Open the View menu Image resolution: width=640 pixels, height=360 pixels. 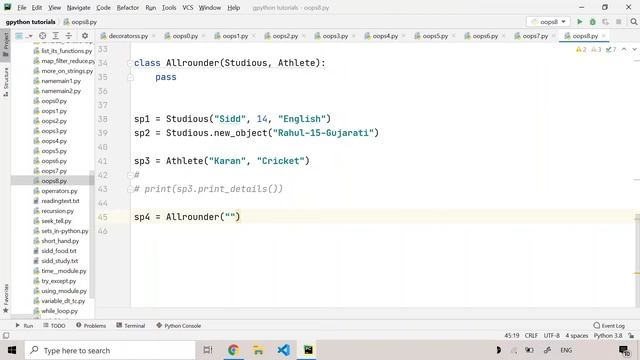[x=54, y=8]
